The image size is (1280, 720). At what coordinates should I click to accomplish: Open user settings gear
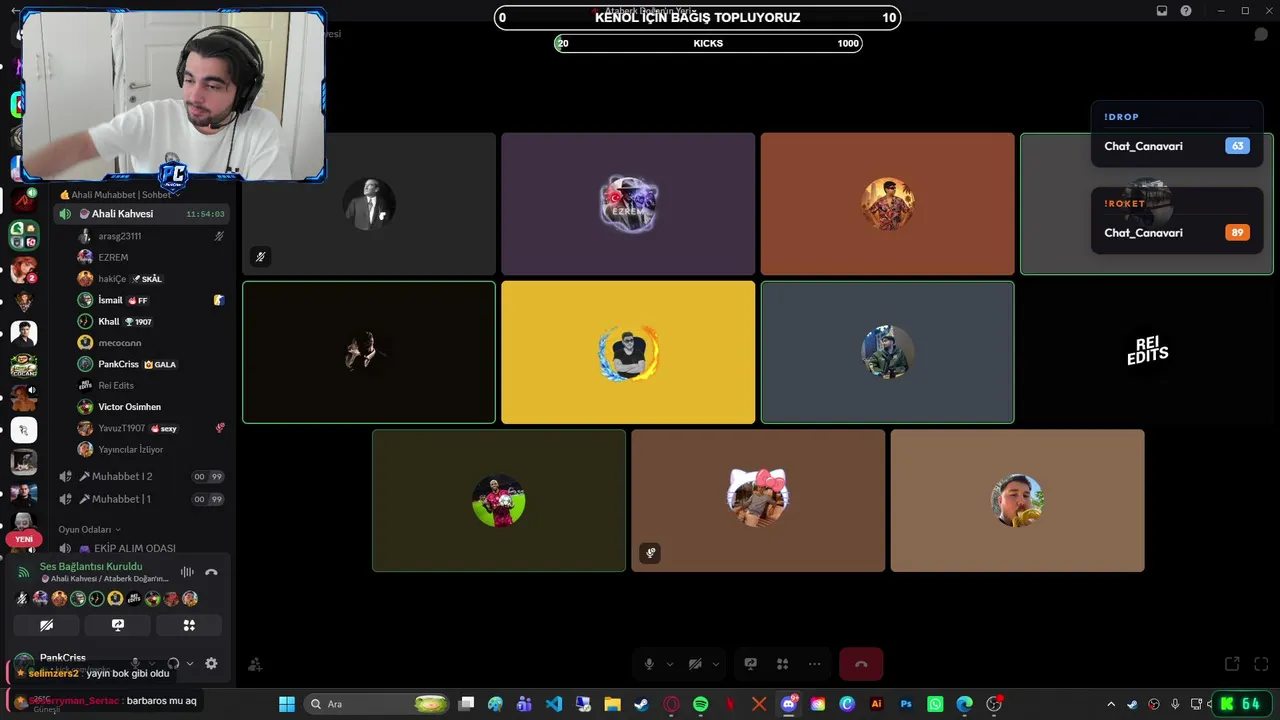click(211, 663)
